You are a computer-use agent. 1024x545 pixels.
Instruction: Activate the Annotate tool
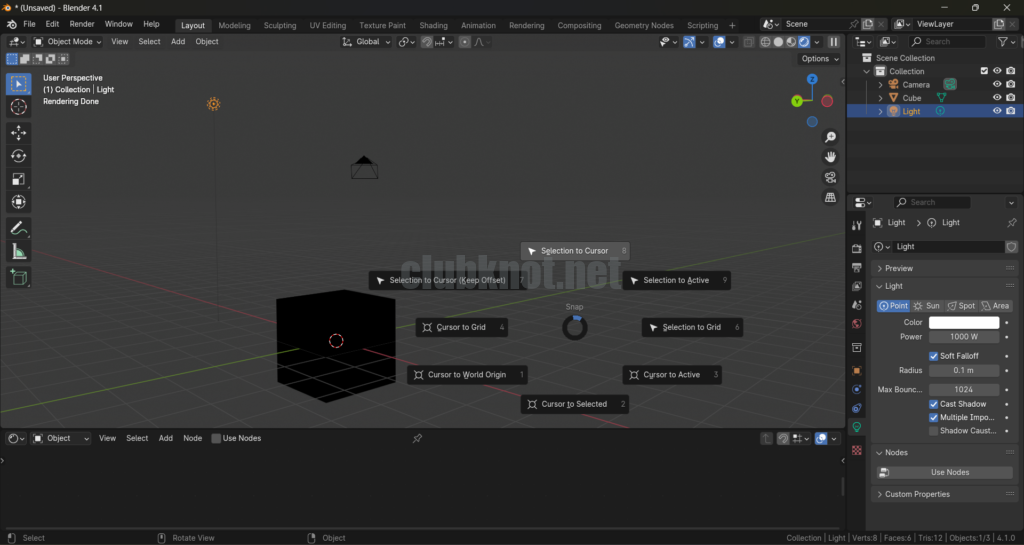[x=18, y=228]
